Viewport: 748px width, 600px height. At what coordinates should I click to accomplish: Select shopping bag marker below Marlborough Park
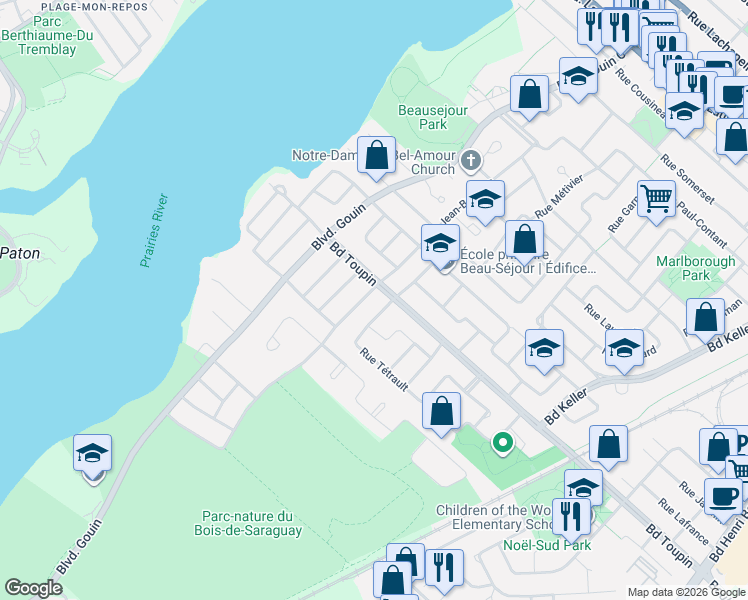tap(706, 319)
